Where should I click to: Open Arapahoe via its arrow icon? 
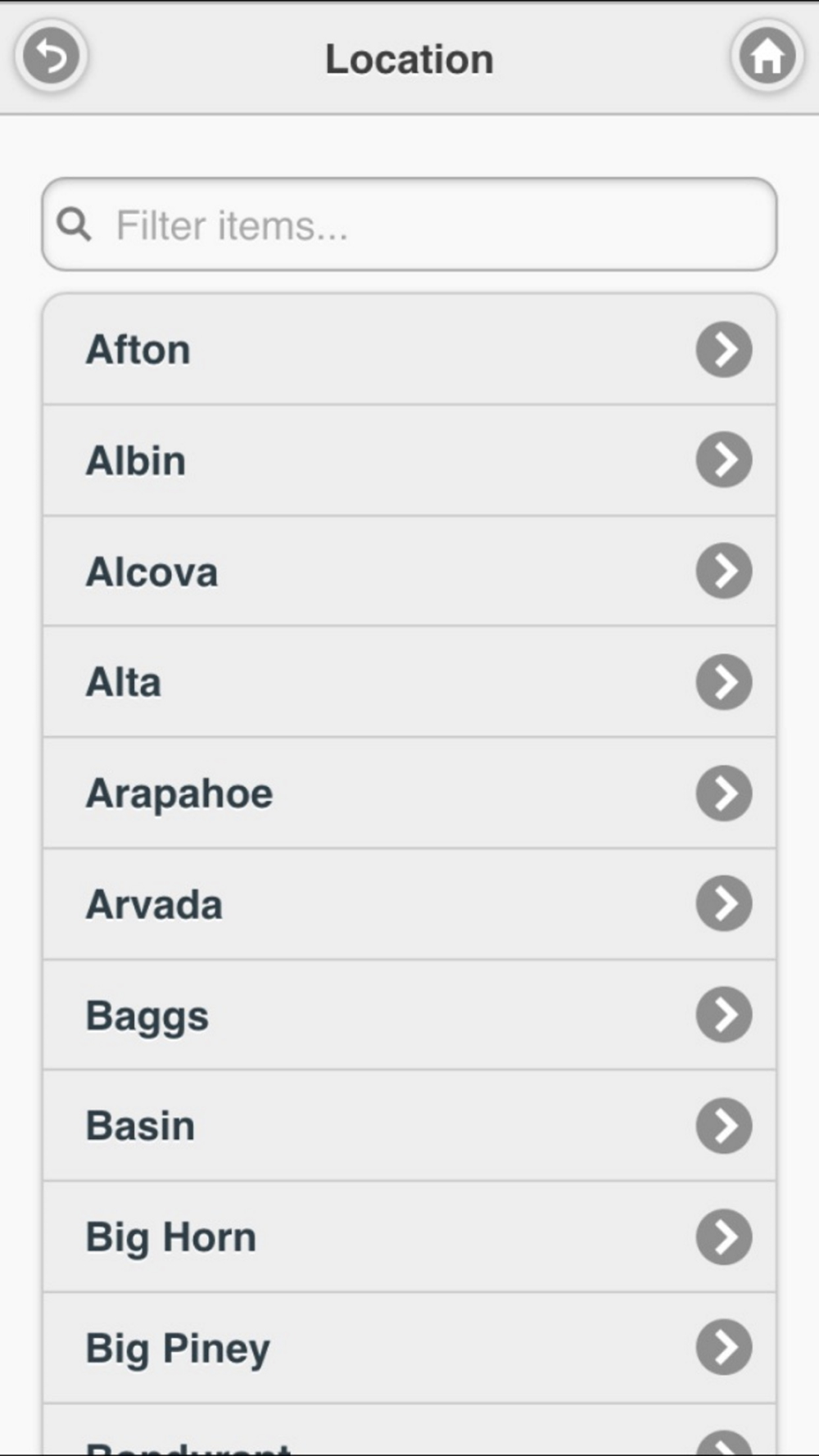tap(724, 794)
